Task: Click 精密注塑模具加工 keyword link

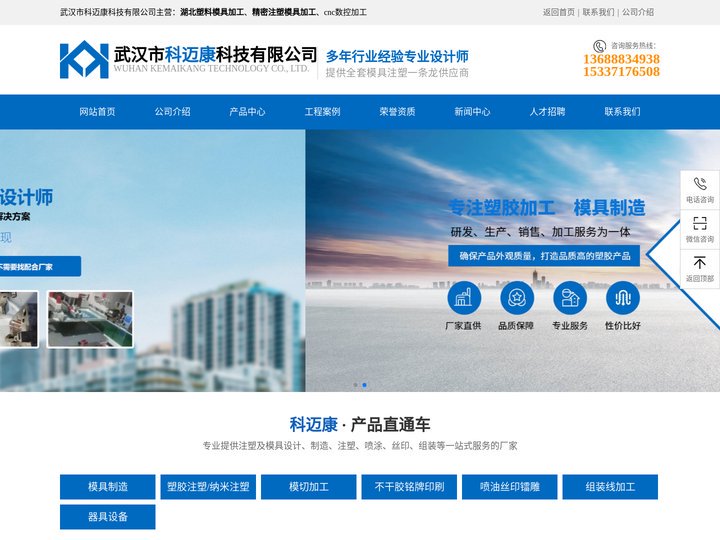Action: click(x=284, y=12)
